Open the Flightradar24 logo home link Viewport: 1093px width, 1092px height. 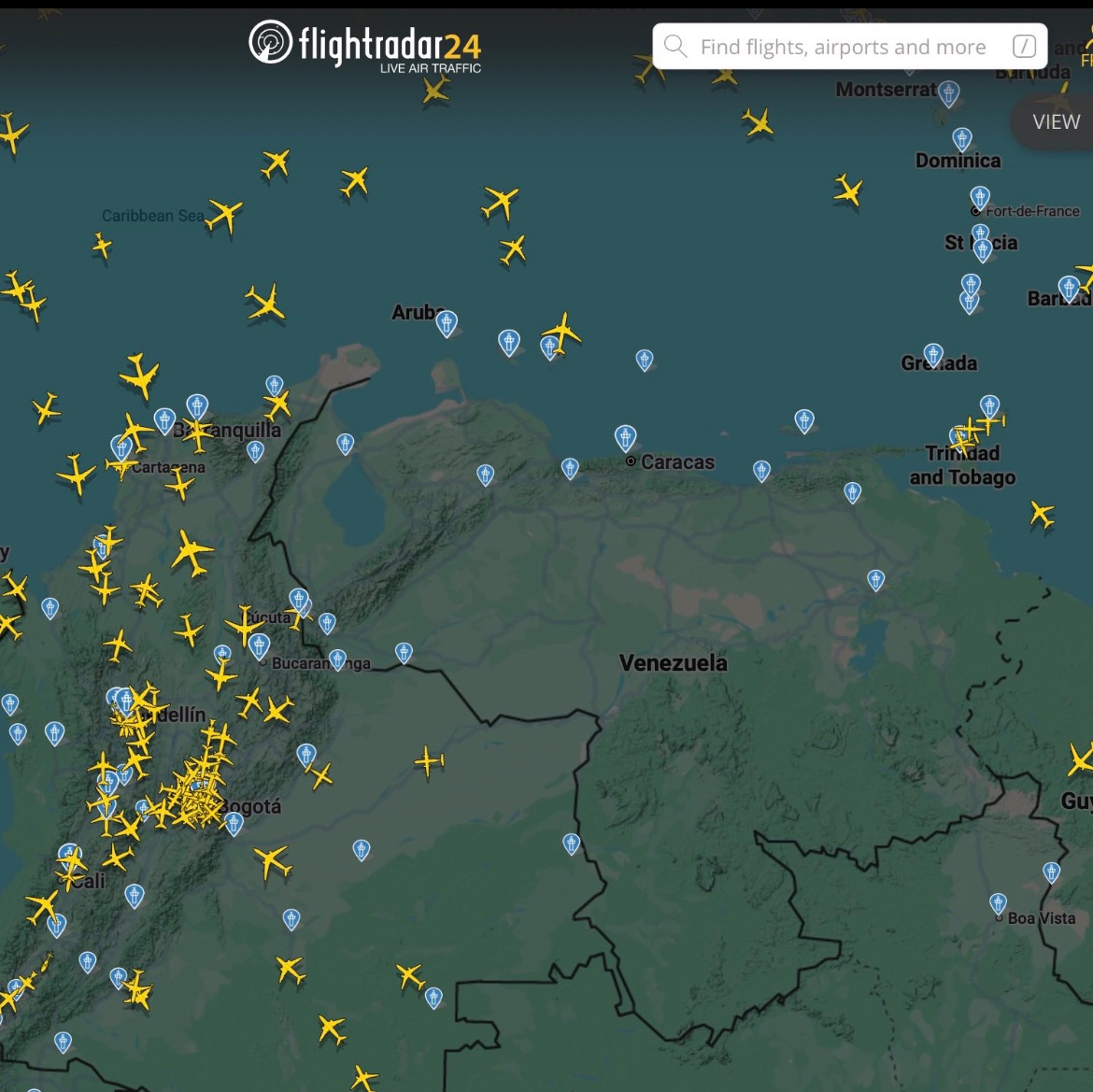364,45
